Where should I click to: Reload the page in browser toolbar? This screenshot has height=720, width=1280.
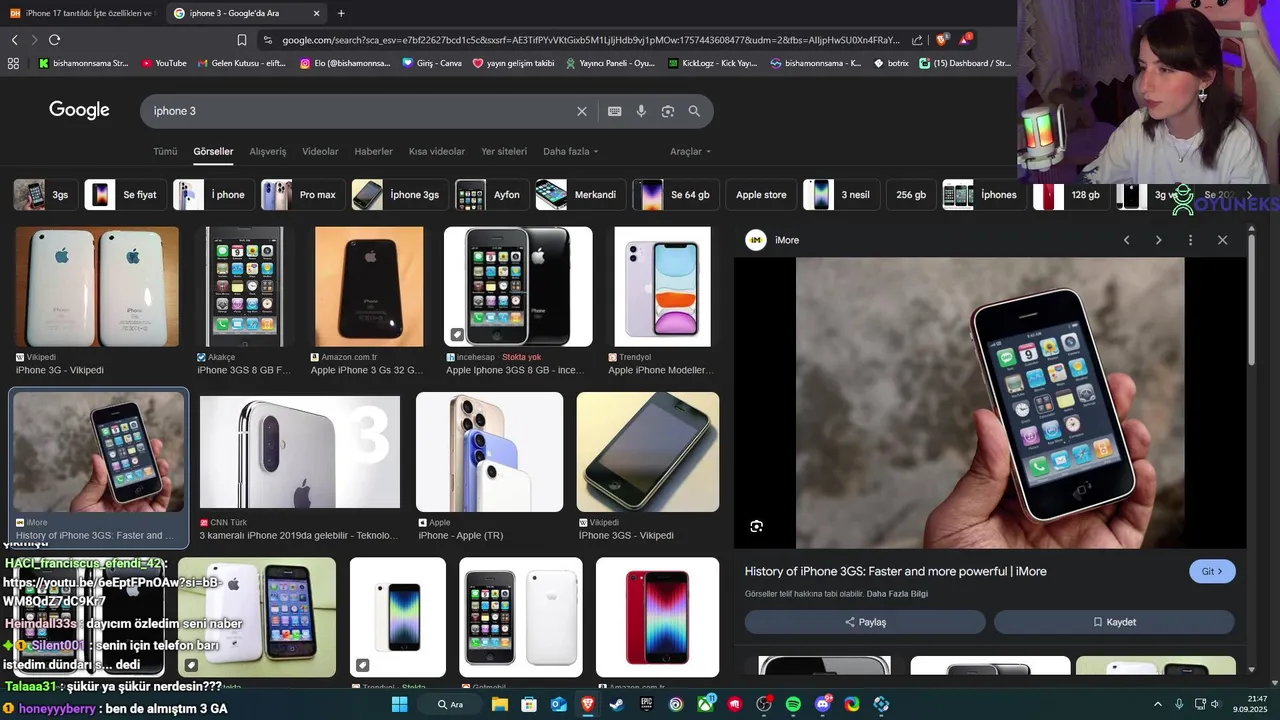[x=54, y=40]
